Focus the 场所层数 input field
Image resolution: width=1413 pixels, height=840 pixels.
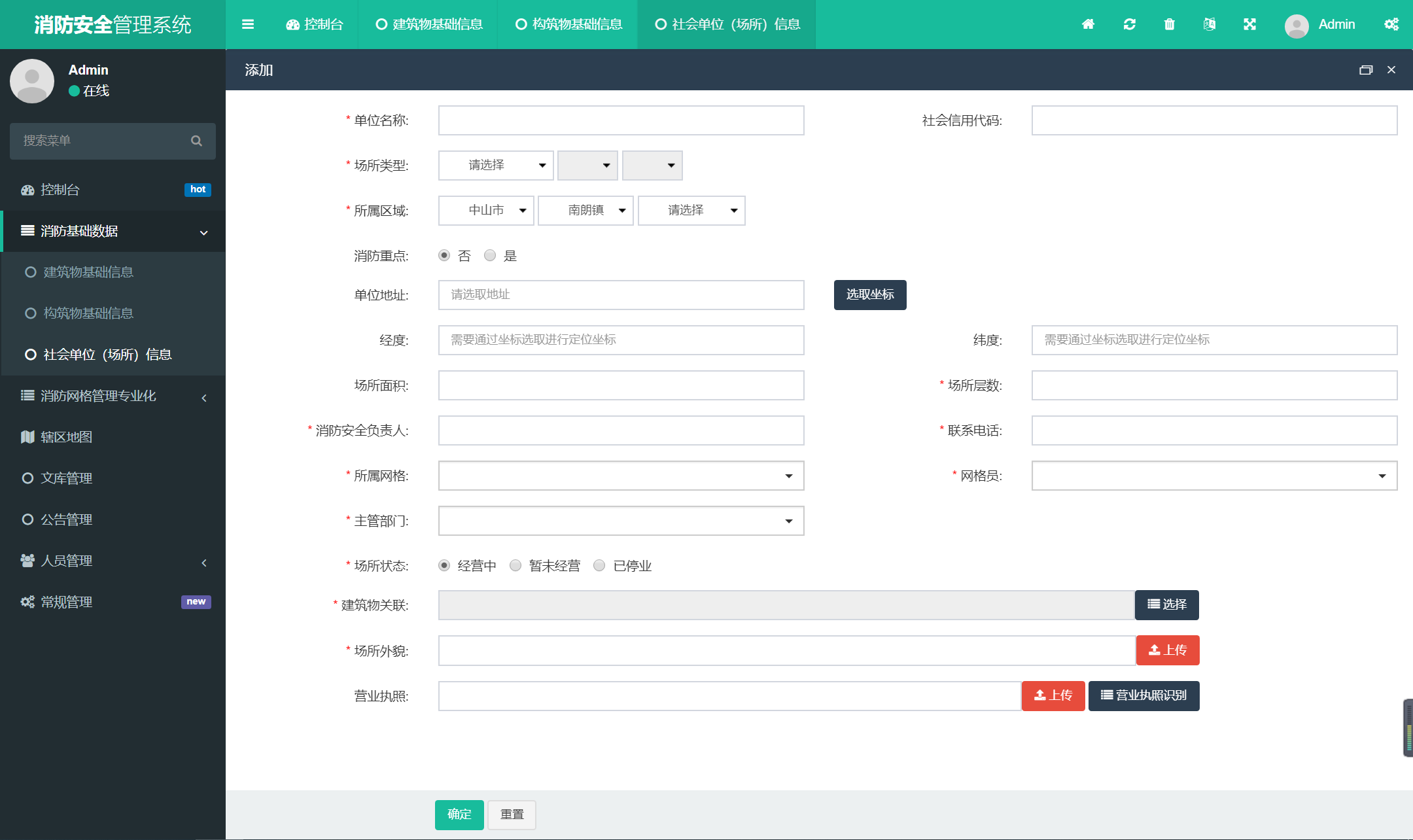[1214, 385]
